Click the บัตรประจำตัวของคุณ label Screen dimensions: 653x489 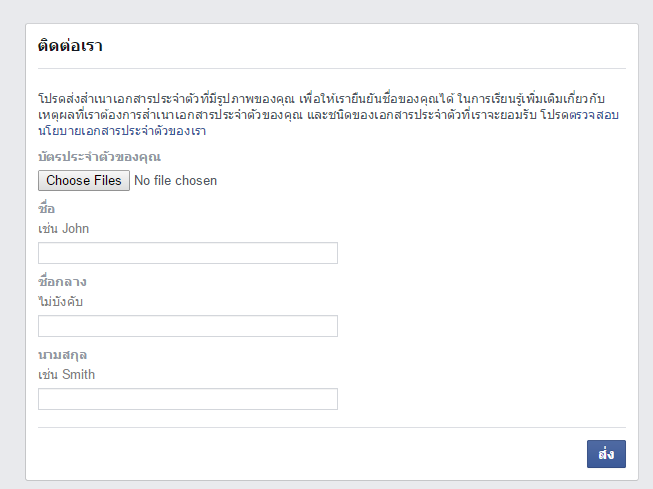coord(99,157)
